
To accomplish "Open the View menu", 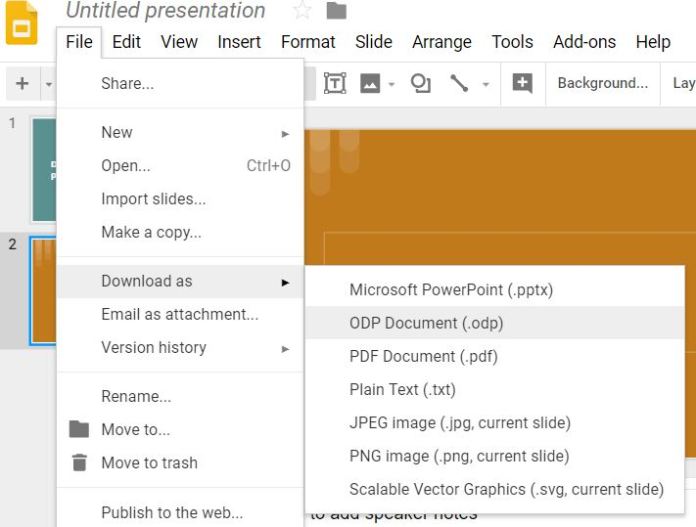I will click(x=179, y=42).
